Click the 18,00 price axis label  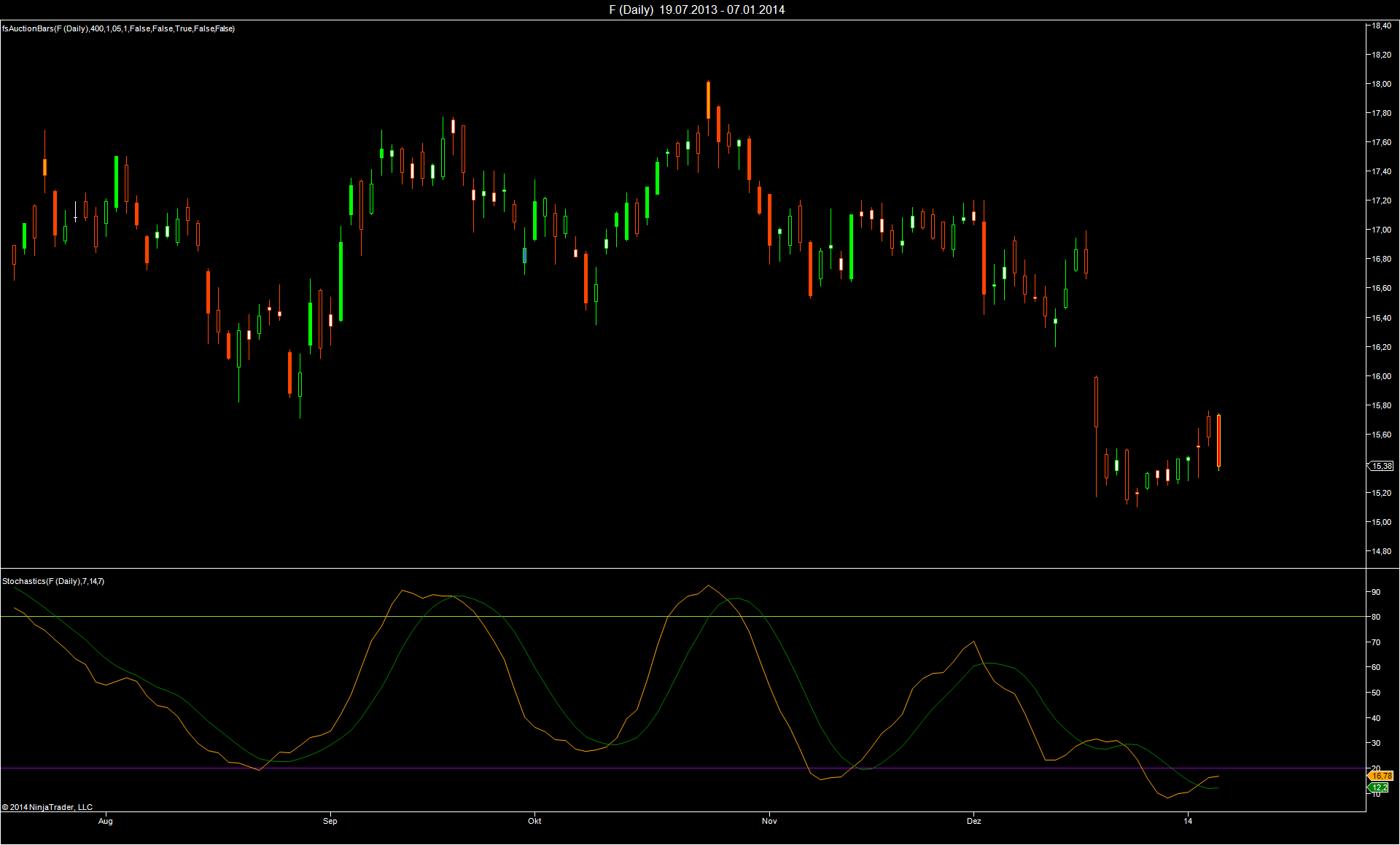coord(1381,84)
